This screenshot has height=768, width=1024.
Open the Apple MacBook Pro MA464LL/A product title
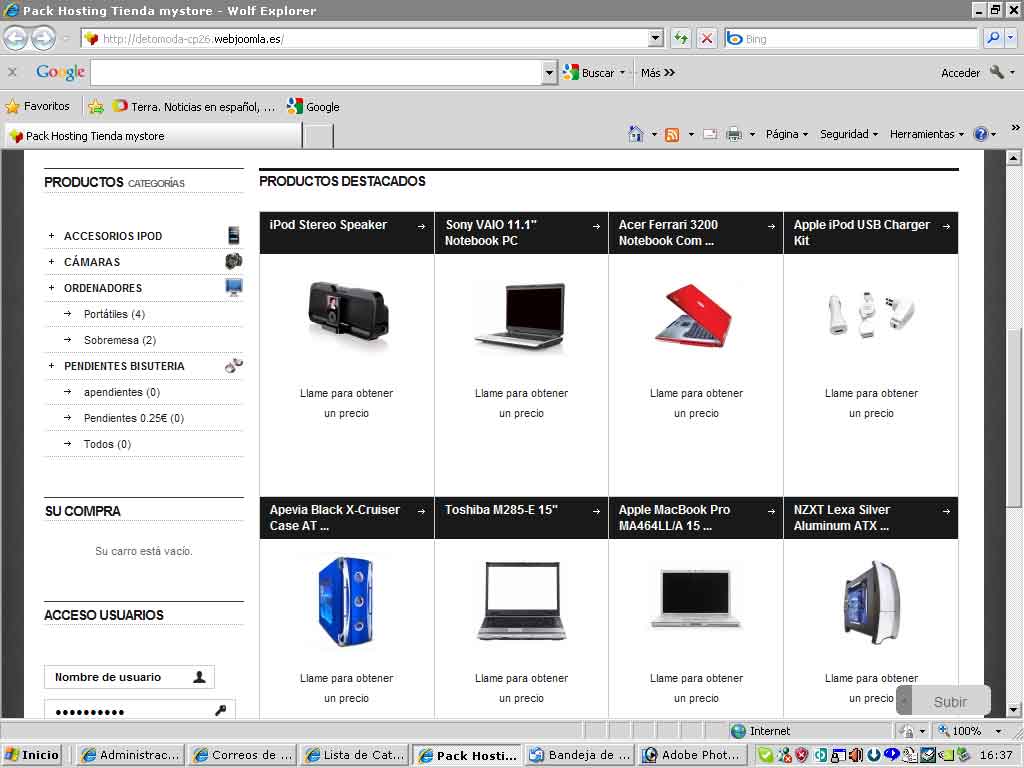675,518
